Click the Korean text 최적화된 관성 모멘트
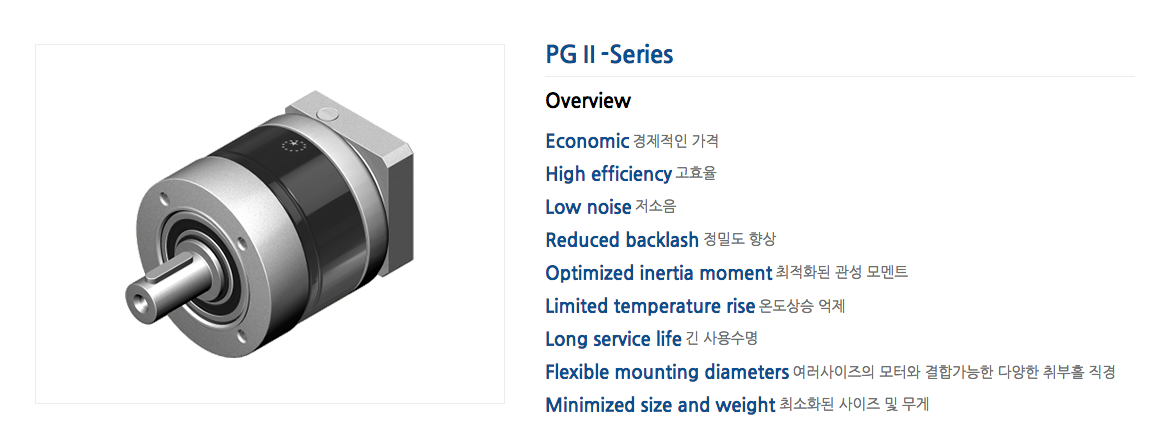1156x434 pixels. click(842, 273)
